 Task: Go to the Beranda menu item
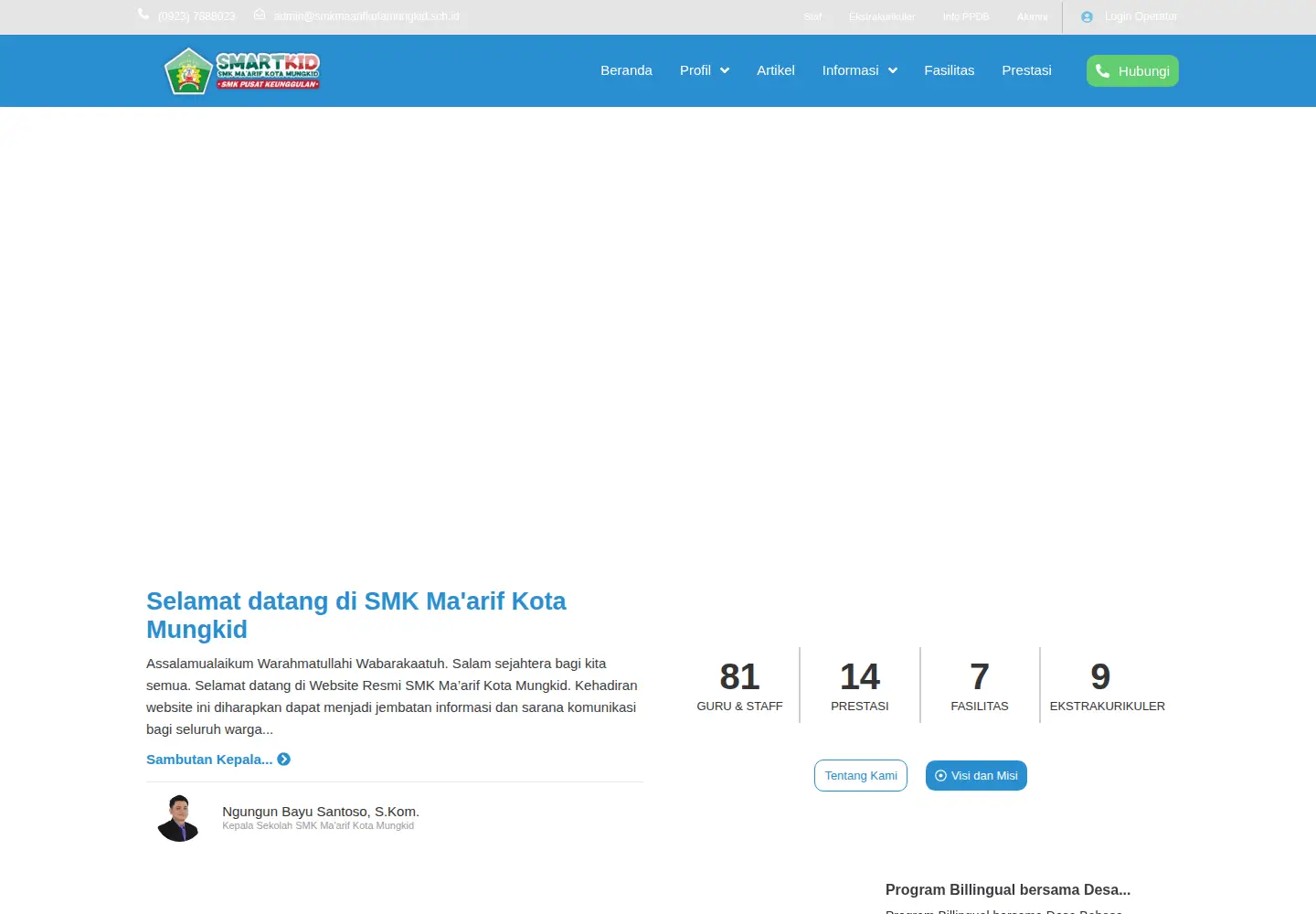tap(626, 70)
